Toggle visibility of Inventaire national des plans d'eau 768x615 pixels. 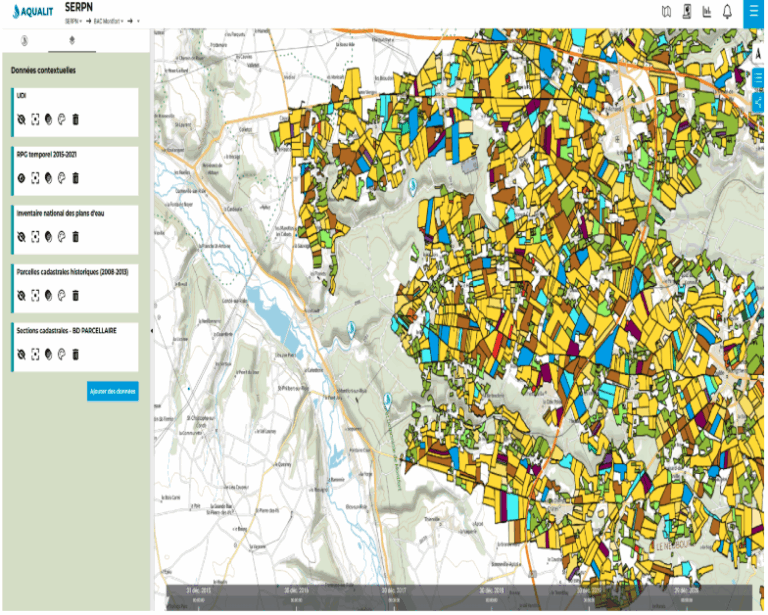[x=21, y=237]
